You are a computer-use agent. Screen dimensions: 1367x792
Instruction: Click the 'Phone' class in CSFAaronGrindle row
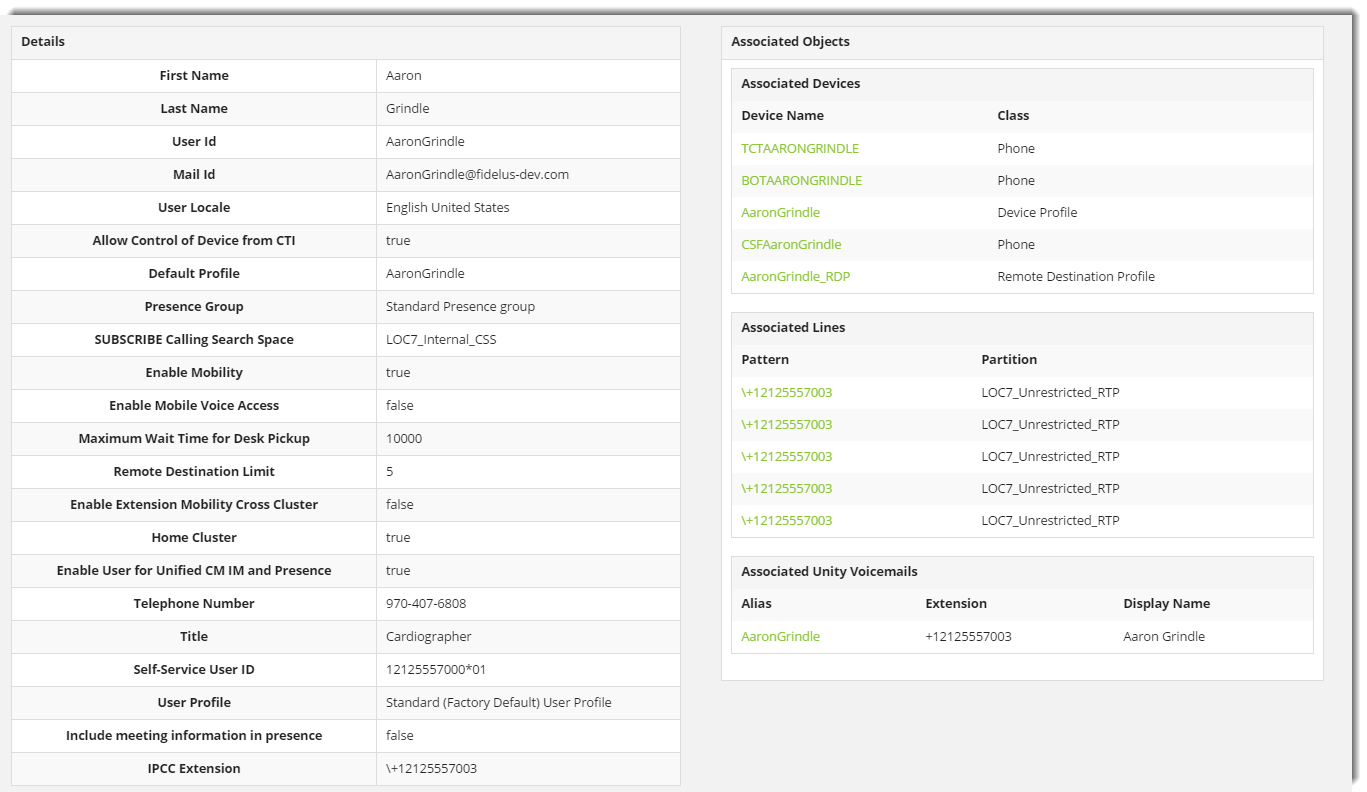coord(1016,244)
